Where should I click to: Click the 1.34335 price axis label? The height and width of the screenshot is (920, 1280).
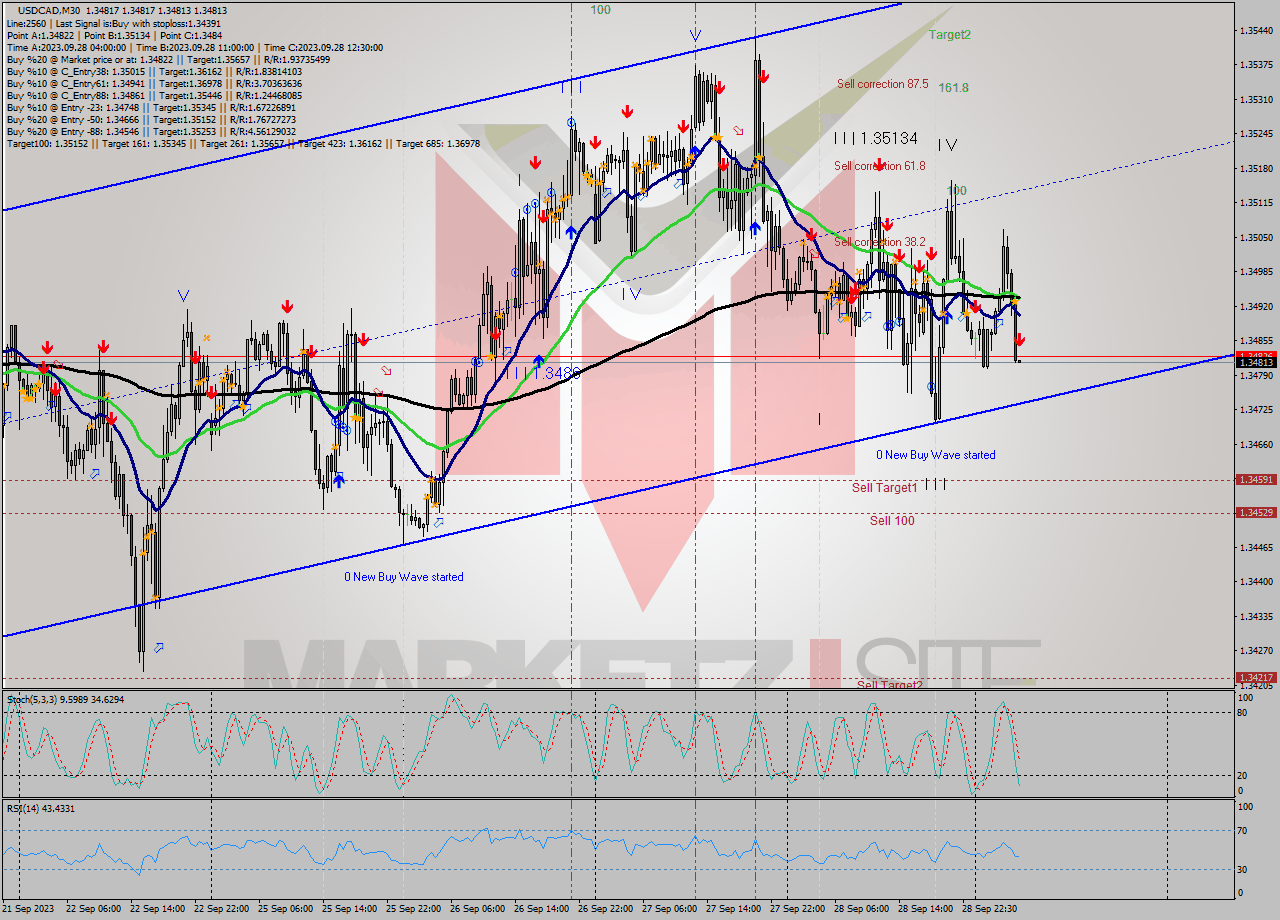pos(1256,617)
